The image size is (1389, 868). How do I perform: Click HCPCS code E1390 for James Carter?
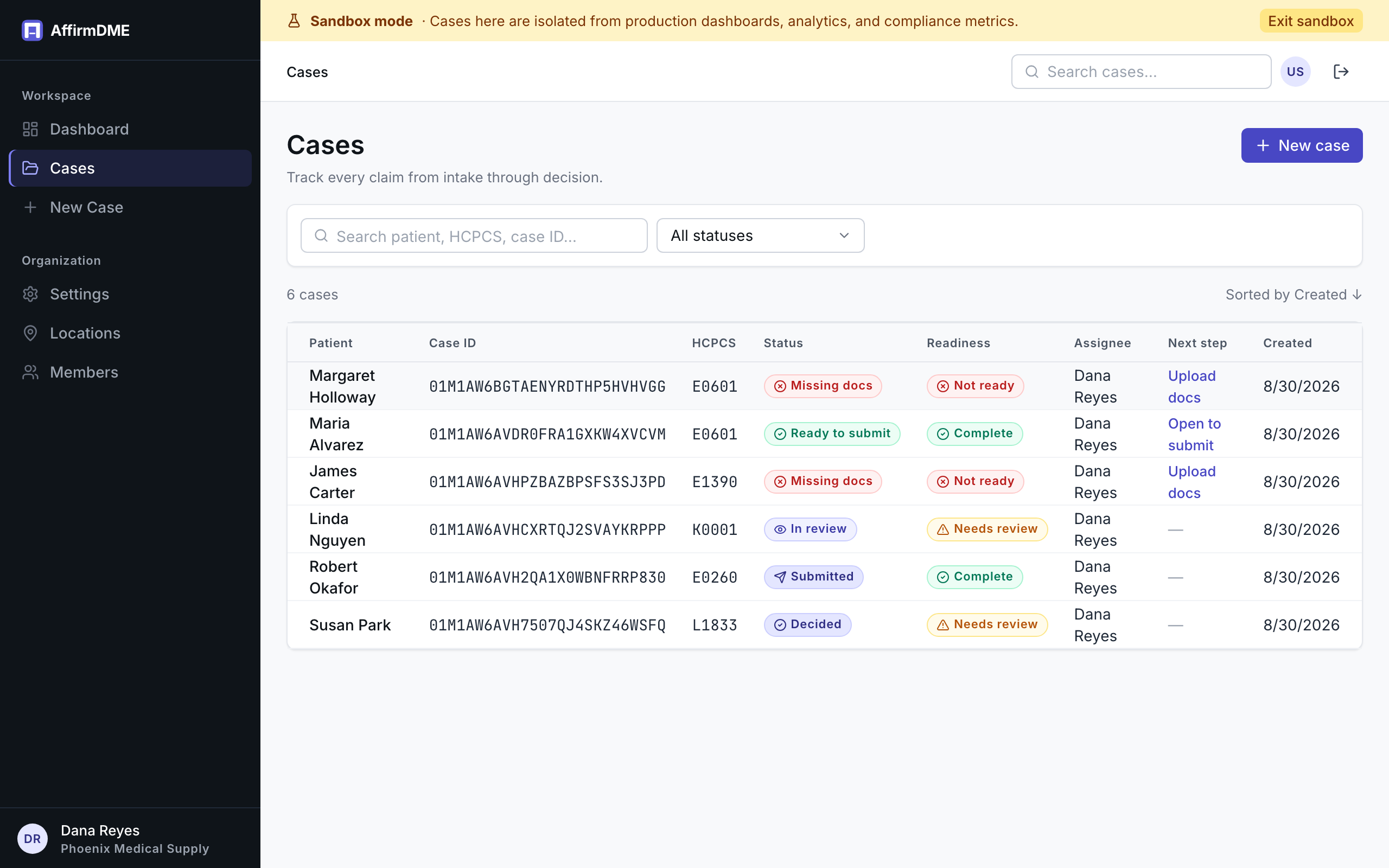(x=715, y=482)
